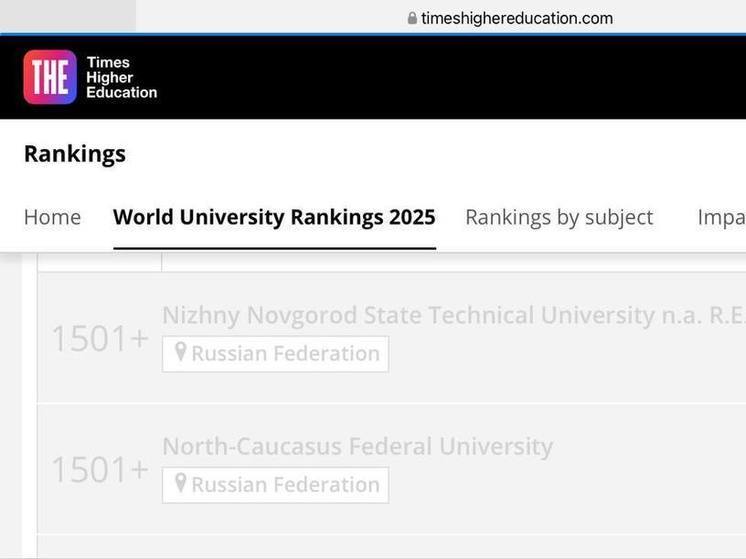Open North-Caucasus Federal University link
The width and height of the screenshot is (746, 559).
[x=357, y=446]
